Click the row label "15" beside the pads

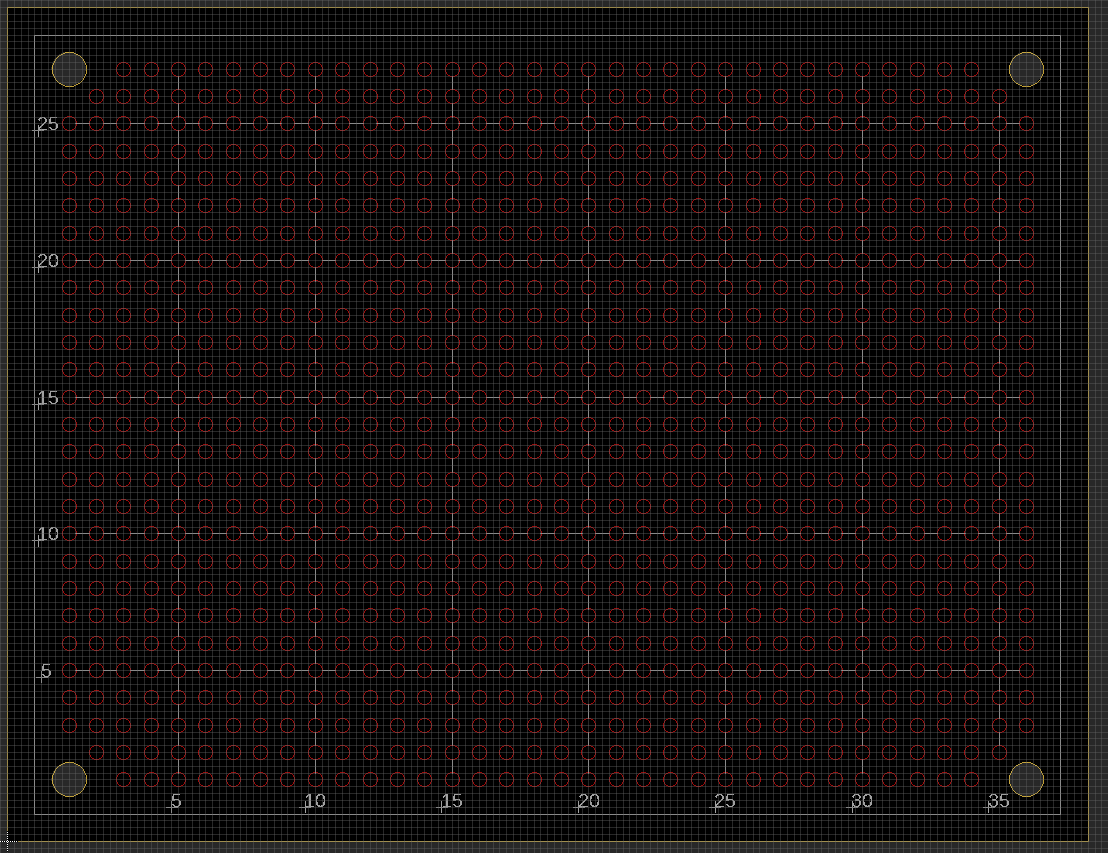pos(48,398)
